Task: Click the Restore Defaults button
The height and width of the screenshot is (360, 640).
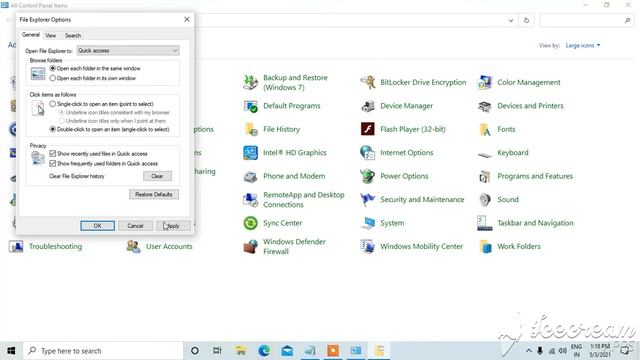Action: [154, 194]
